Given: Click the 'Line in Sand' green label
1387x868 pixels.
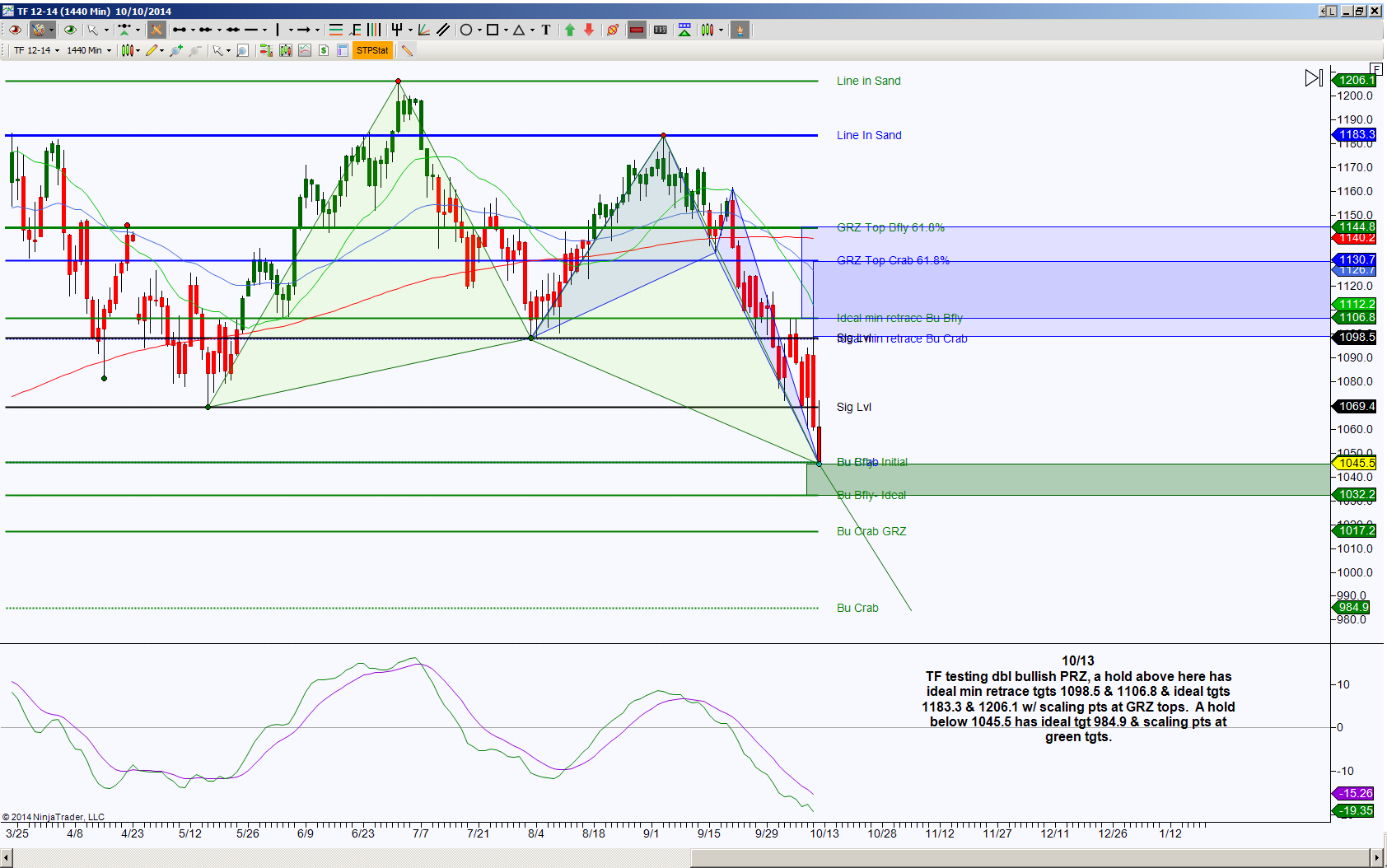Looking at the screenshot, I should (869, 81).
